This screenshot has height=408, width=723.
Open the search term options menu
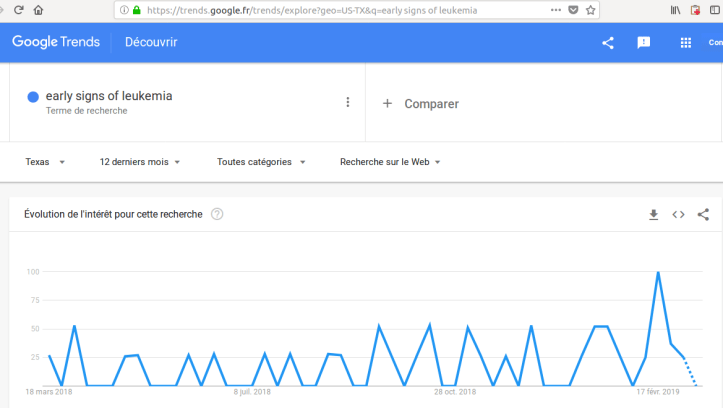click(x=348, y=102)
